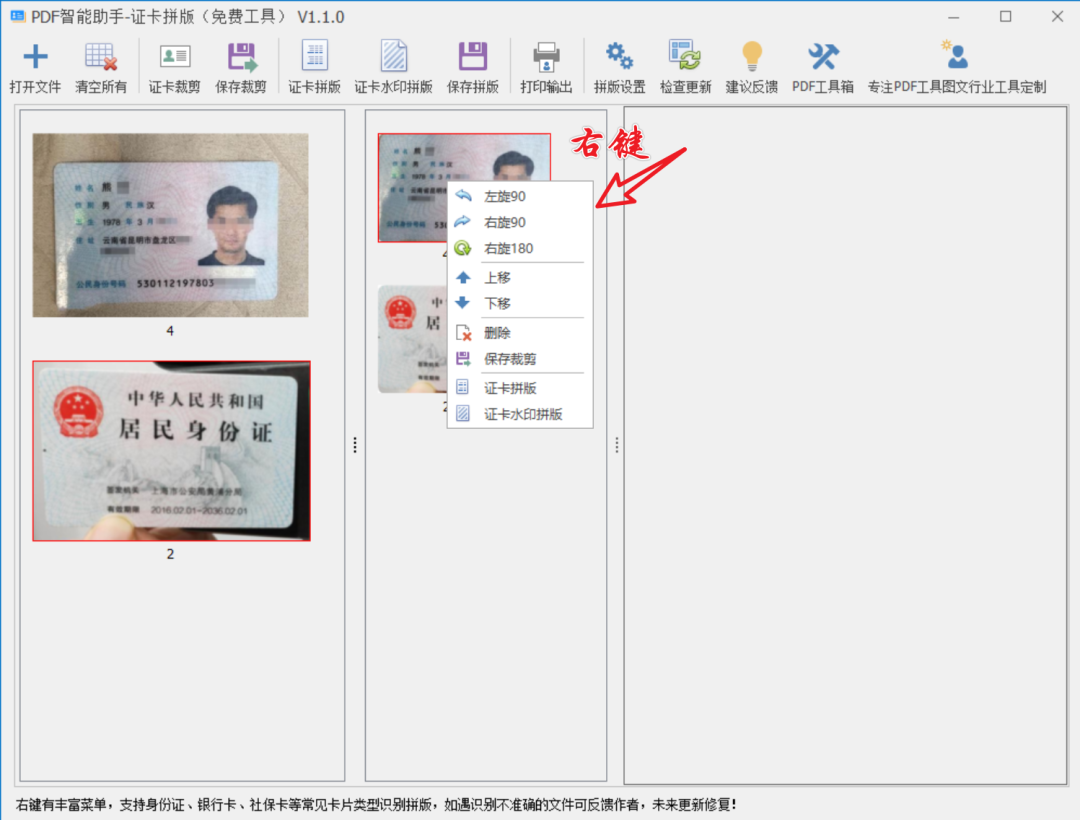
Task: Click the 保存裁剪 save crop icon
Action: 241,58
